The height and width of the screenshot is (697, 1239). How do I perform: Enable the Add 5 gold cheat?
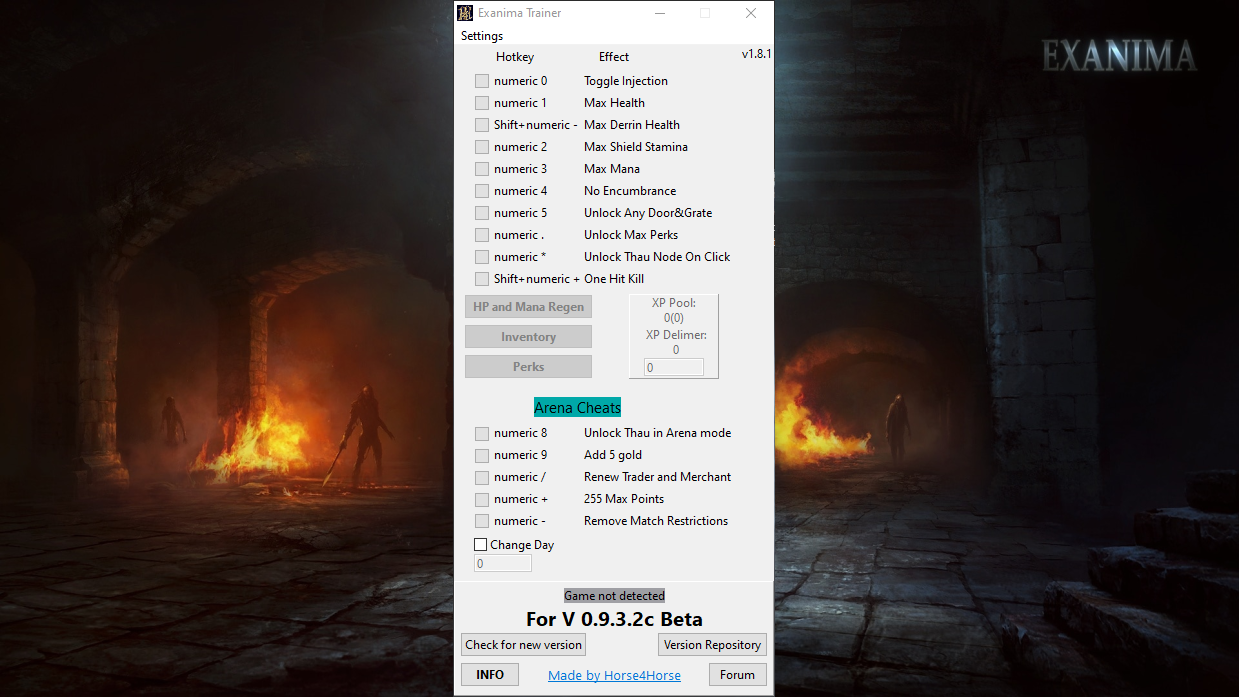tap(481, 455)
